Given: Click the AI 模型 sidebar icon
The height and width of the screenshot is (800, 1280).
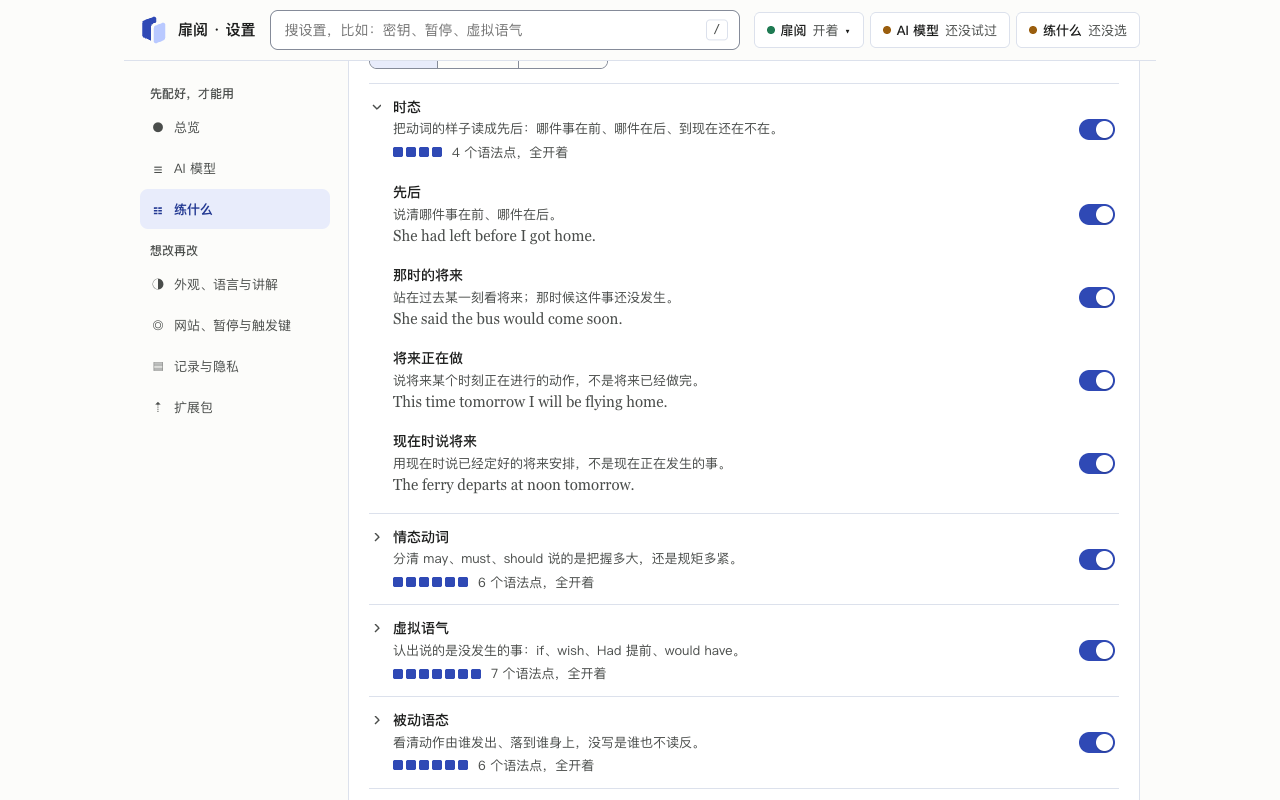Looking at the screenshot, I should coord(158,169).
